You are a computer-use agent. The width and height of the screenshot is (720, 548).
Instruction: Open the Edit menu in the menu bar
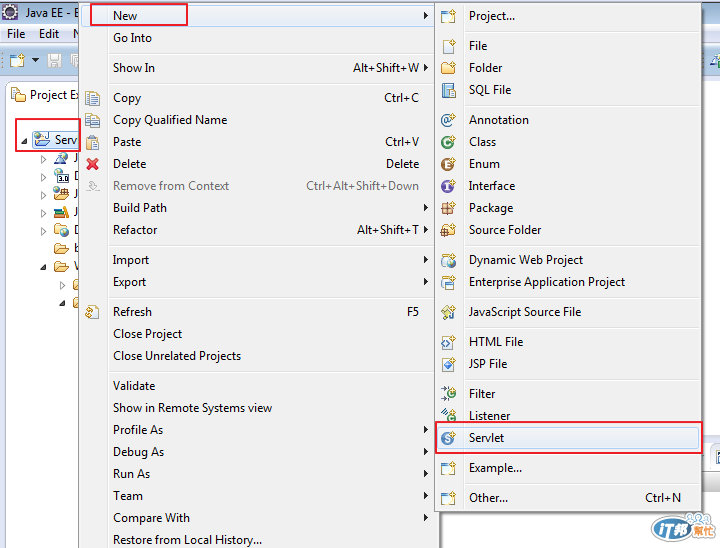(49, 34)
